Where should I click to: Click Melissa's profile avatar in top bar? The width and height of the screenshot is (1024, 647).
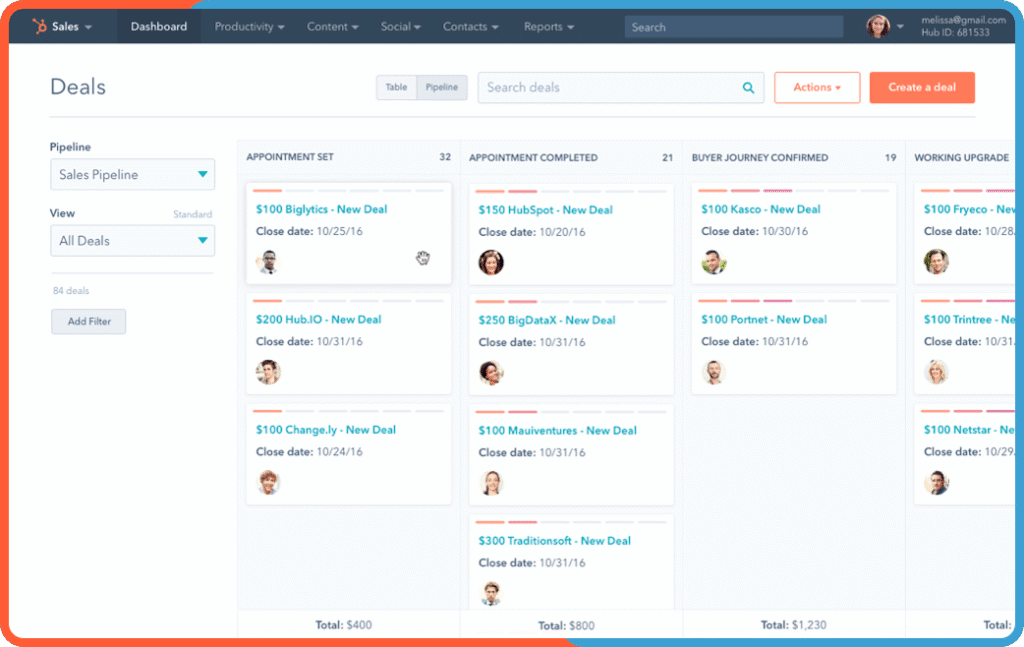[x=878, y=26]
